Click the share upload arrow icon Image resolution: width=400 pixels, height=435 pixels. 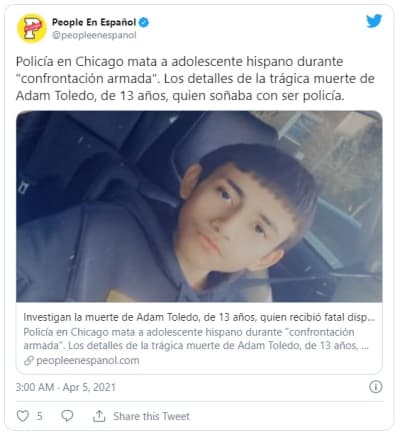tap(99, 416)
